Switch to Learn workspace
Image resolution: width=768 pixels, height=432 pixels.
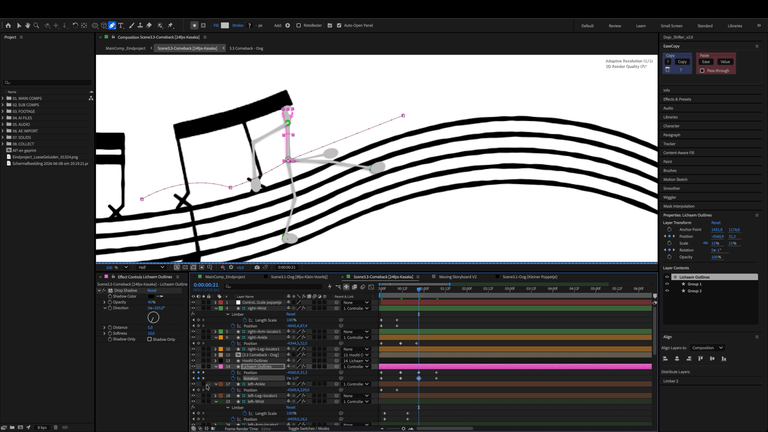641,26
